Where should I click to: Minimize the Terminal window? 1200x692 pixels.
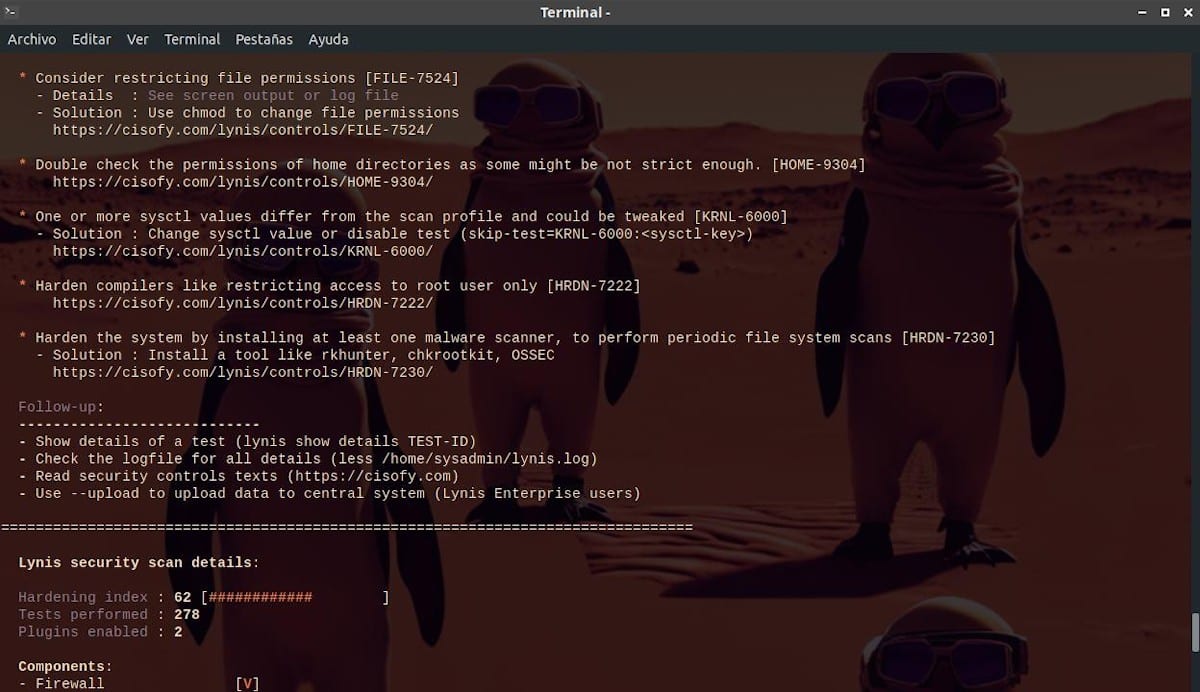point(1144,12)
